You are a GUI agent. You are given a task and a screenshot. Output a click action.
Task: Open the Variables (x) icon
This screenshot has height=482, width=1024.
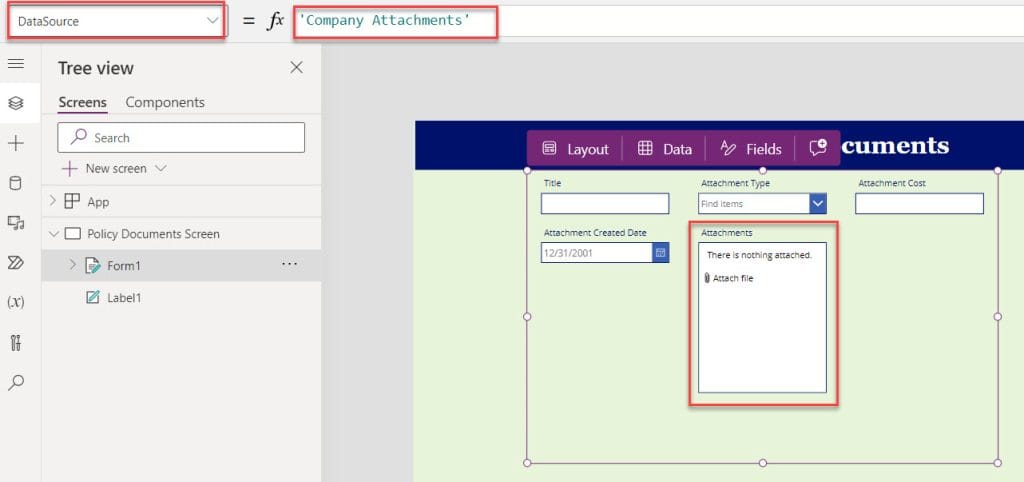[x=16, y=302]
